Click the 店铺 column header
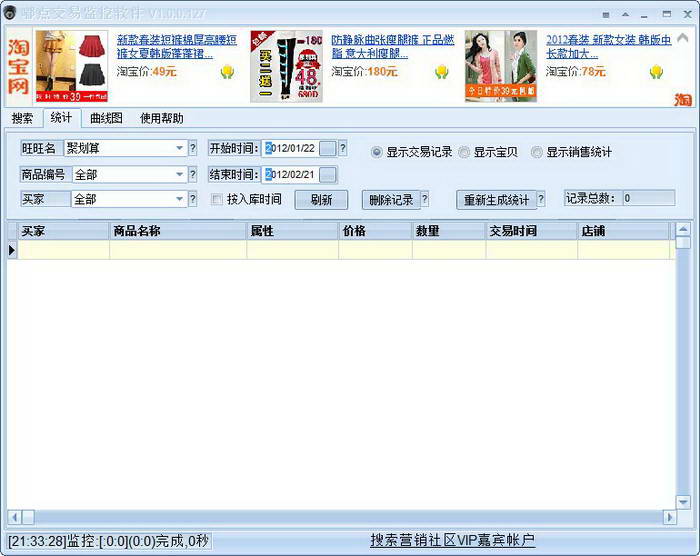 [624, 231]
